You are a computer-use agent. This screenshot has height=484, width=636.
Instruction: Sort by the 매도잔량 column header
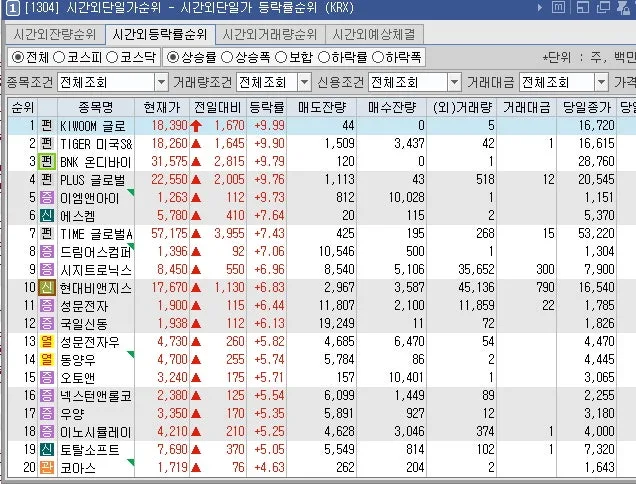pyautogui.click(x=322, y=108)
